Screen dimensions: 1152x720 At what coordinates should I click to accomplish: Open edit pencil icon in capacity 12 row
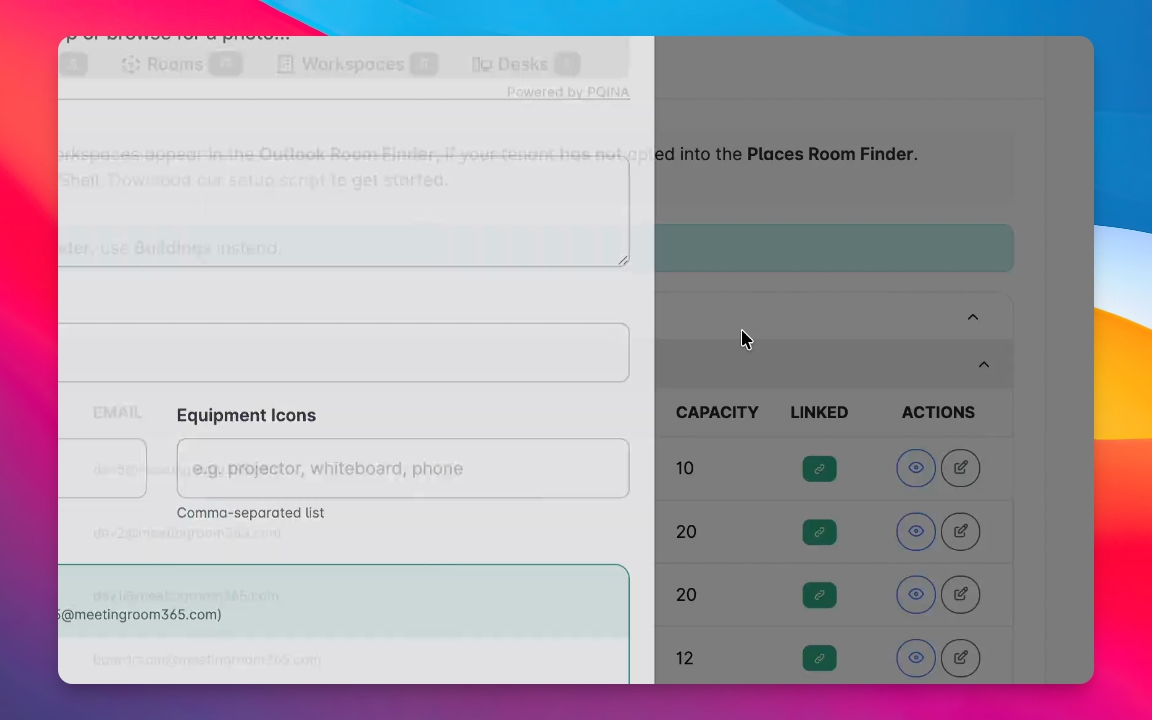(960, 658)
